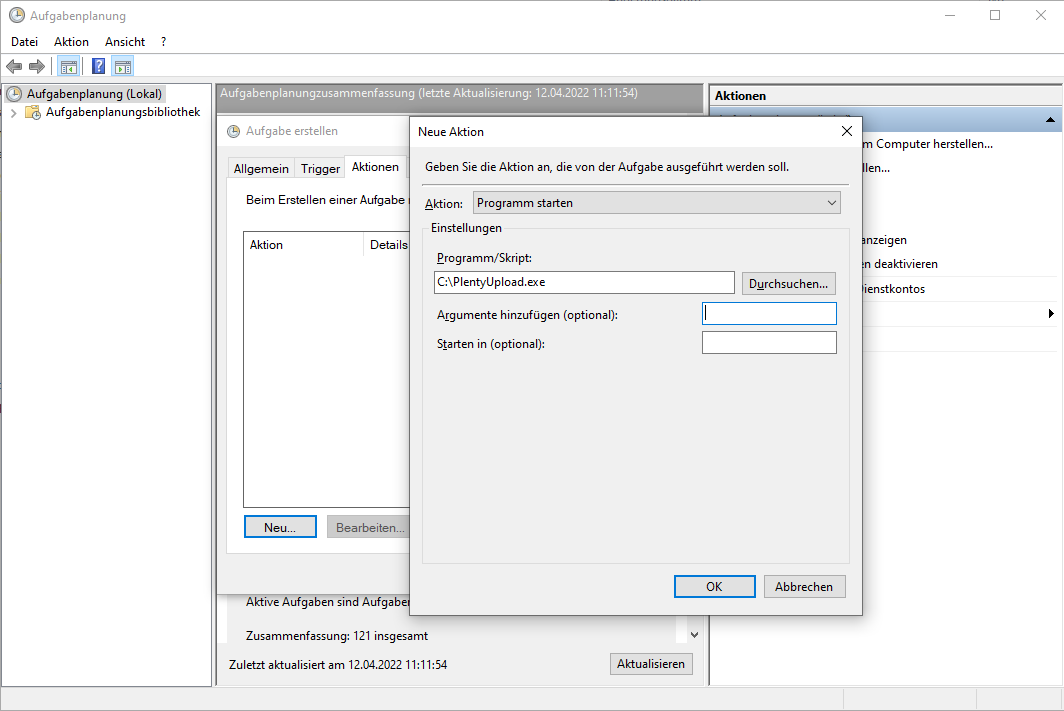Open the Aktion dropdown showing Programm starten
1064x711 pixels.
pos(657,203)
